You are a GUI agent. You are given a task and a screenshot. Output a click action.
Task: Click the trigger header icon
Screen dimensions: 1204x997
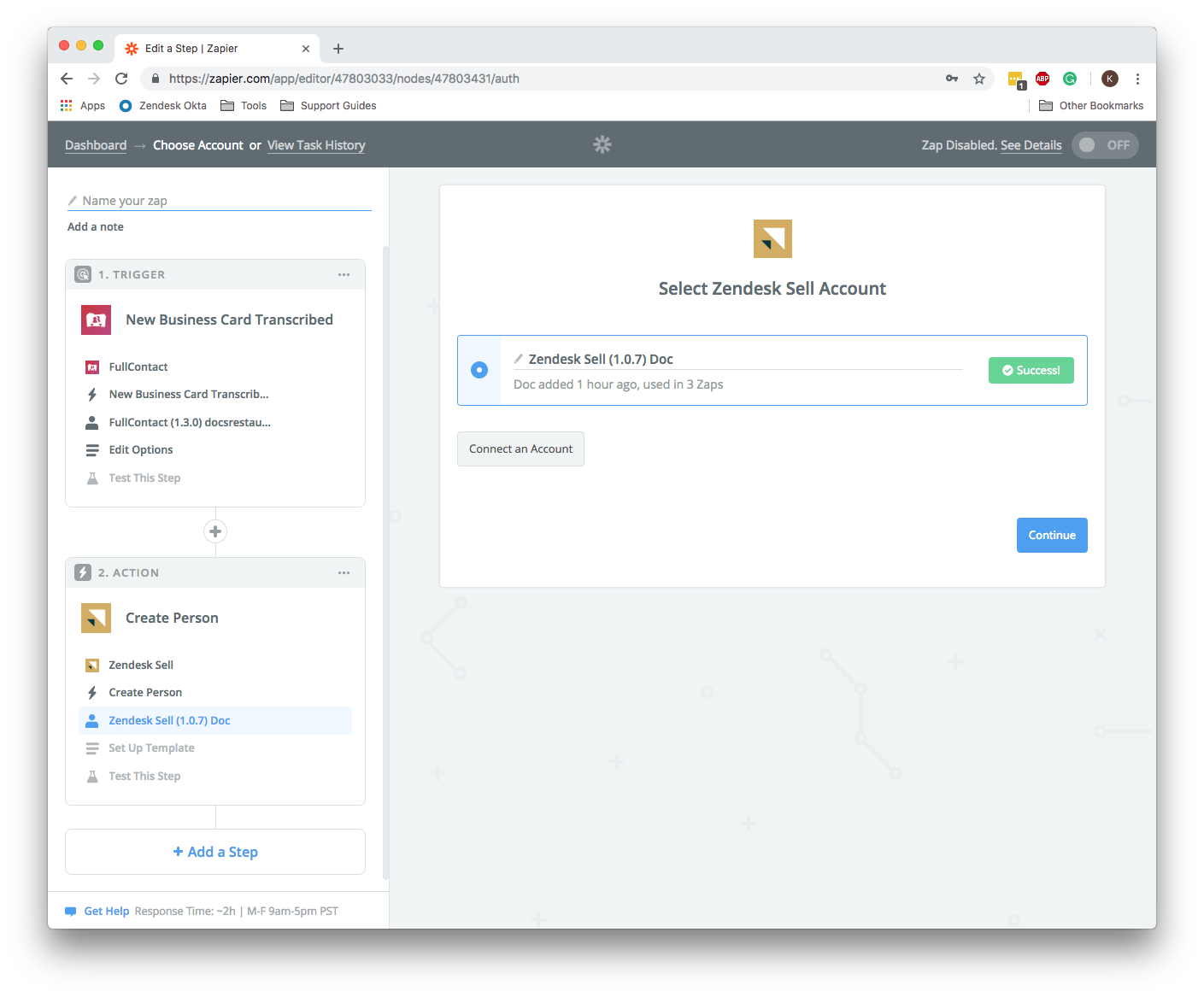click(83, 274)
